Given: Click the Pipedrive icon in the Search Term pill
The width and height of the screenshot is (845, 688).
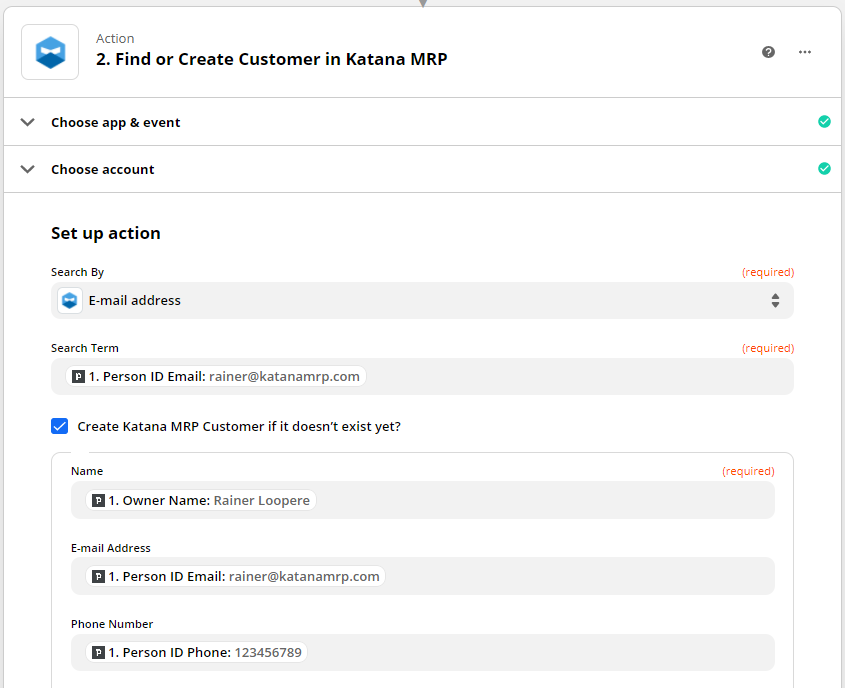Looking at the screenshot, I should 79,377.
